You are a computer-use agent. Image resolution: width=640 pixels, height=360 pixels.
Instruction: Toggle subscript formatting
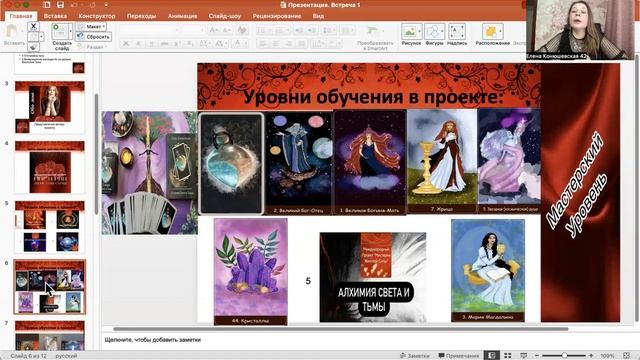[190, 43]
